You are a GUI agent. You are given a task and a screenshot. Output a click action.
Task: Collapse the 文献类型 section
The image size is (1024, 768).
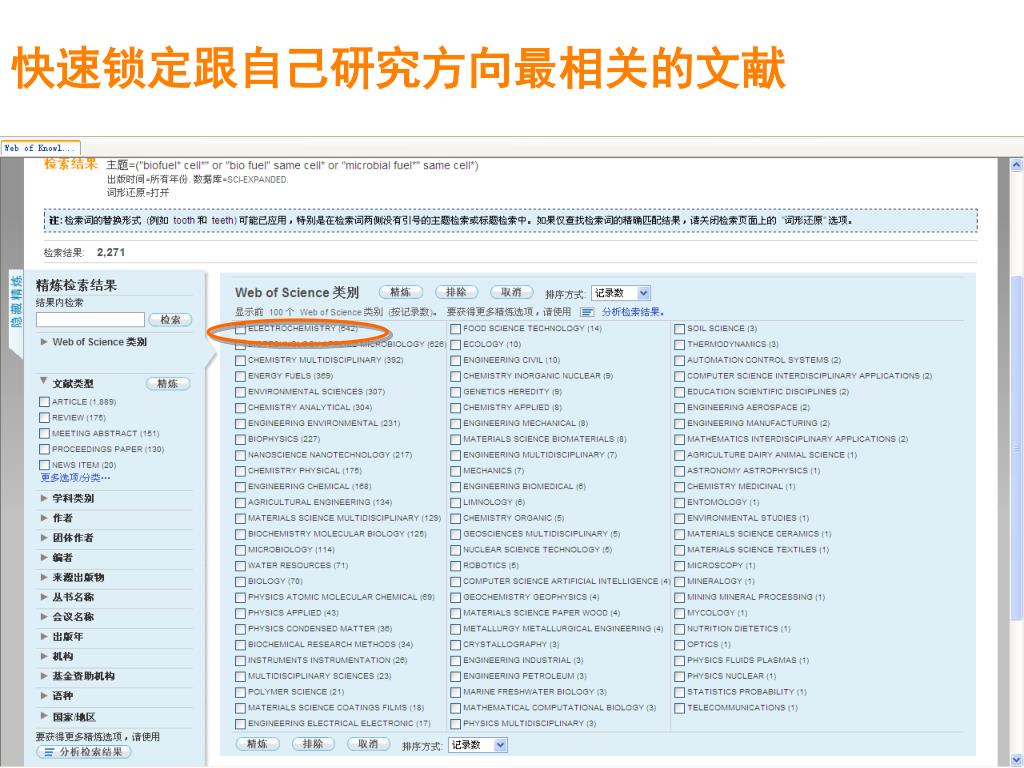(44, 381)
